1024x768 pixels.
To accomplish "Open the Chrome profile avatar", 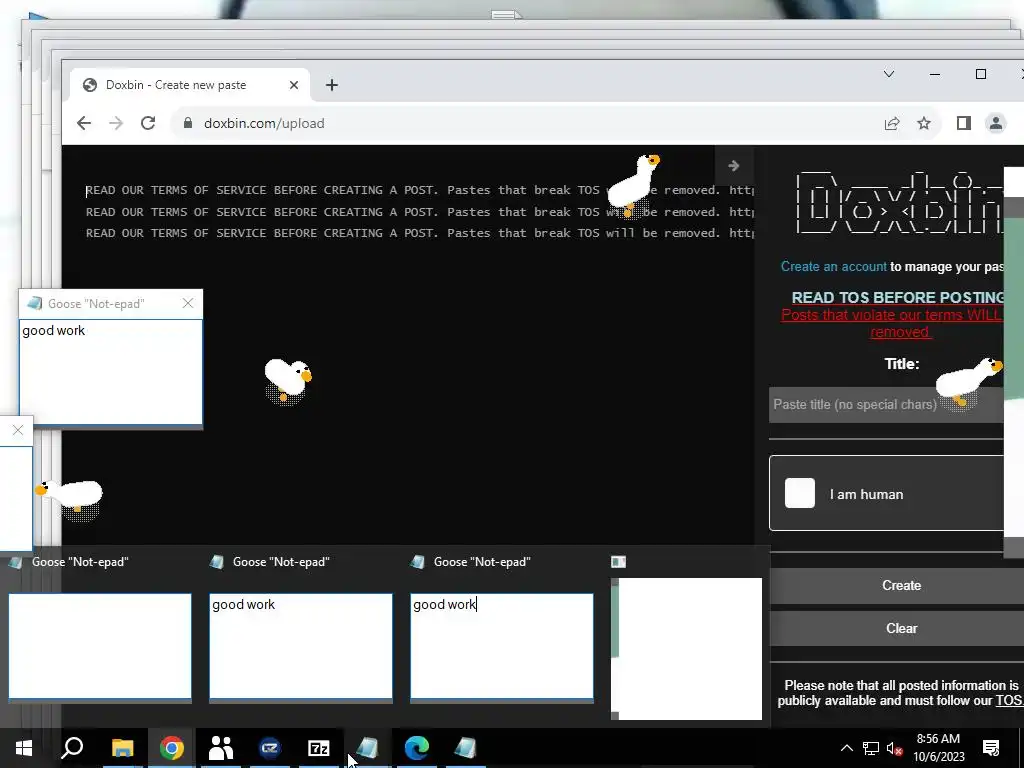I will pos(996,123).
